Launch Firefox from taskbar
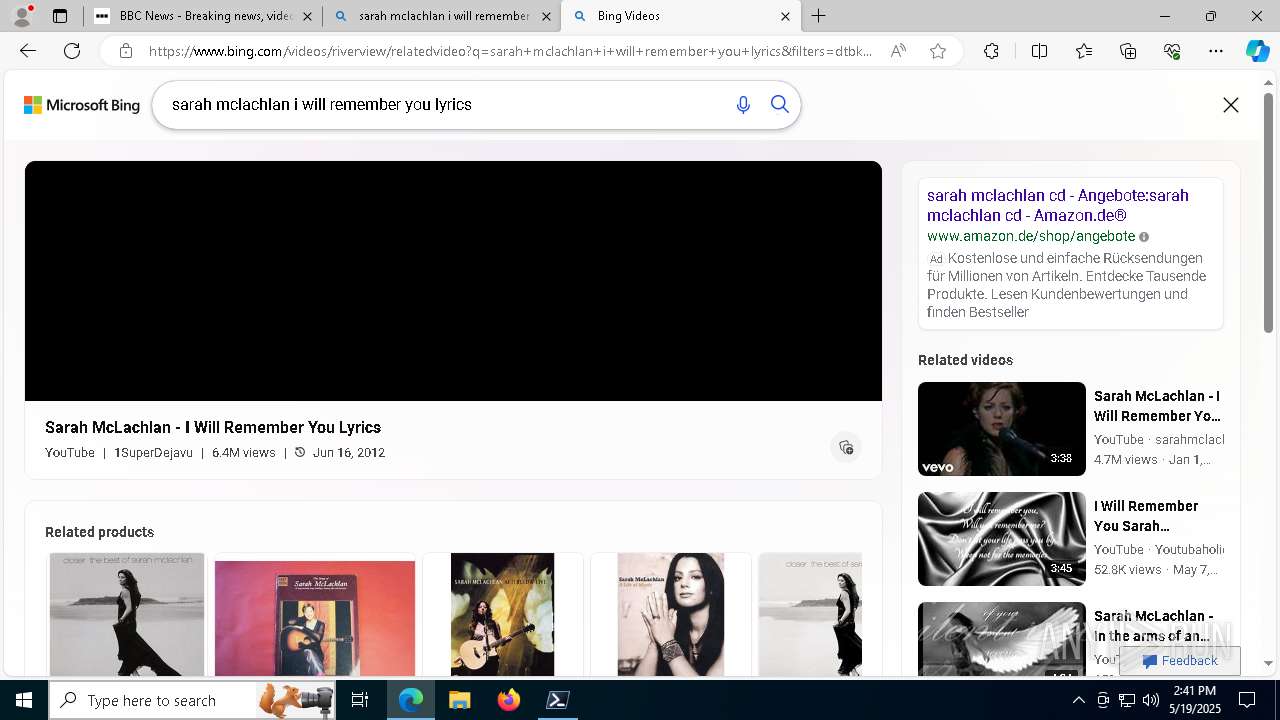This screenshot has height=720, width=1280. (x=508, y=700)
